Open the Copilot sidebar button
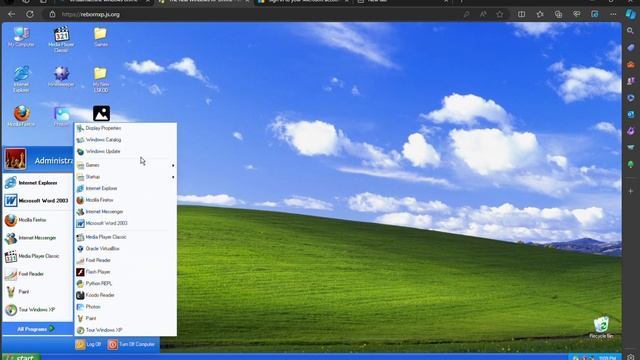 [631, 14]
